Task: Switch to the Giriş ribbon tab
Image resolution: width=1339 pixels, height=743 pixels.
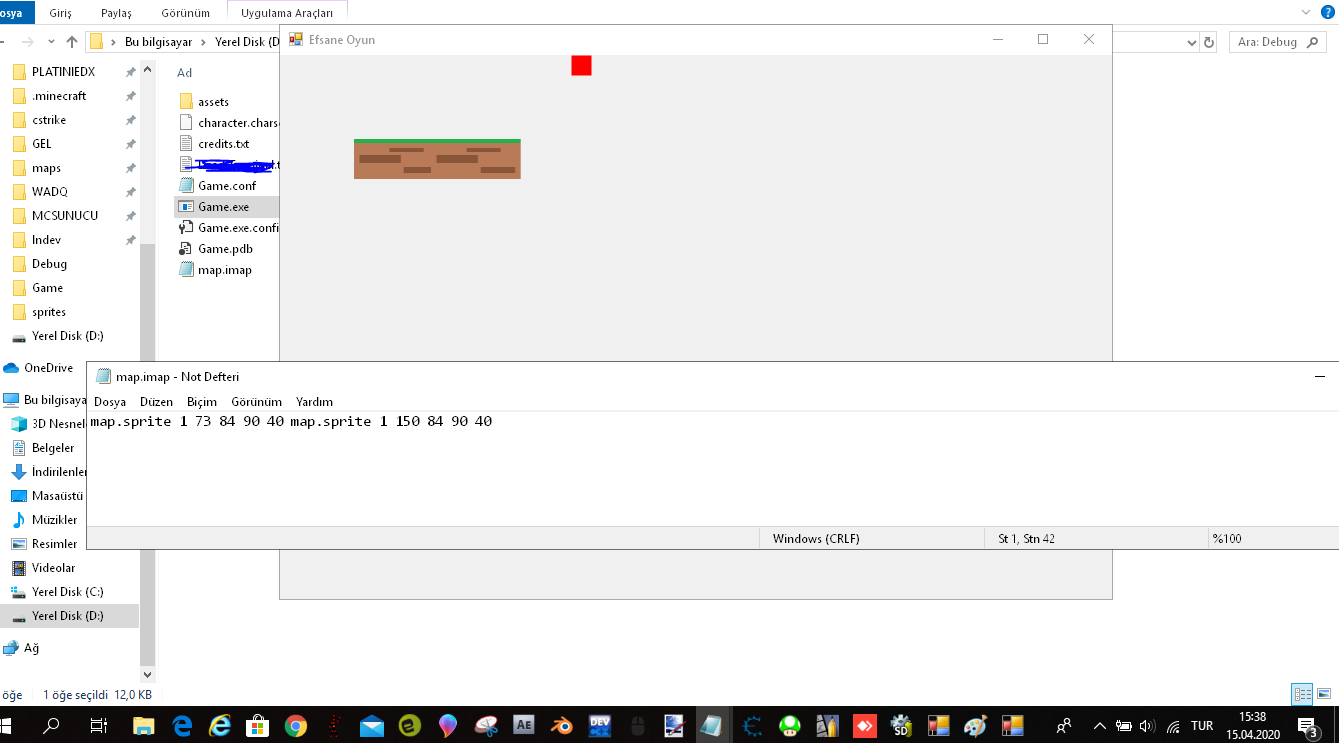Action: [x=60, y=13]
